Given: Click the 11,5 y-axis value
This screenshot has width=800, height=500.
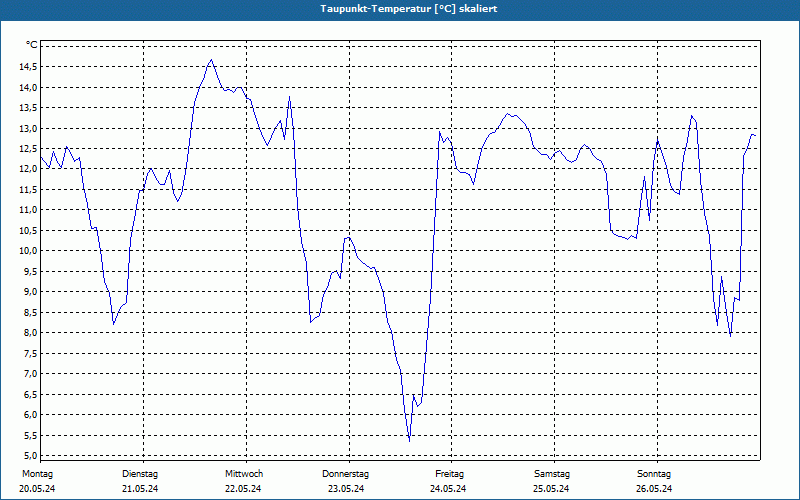Looking at the screenshot, I should pyautogui.click(x=29, y=189).
